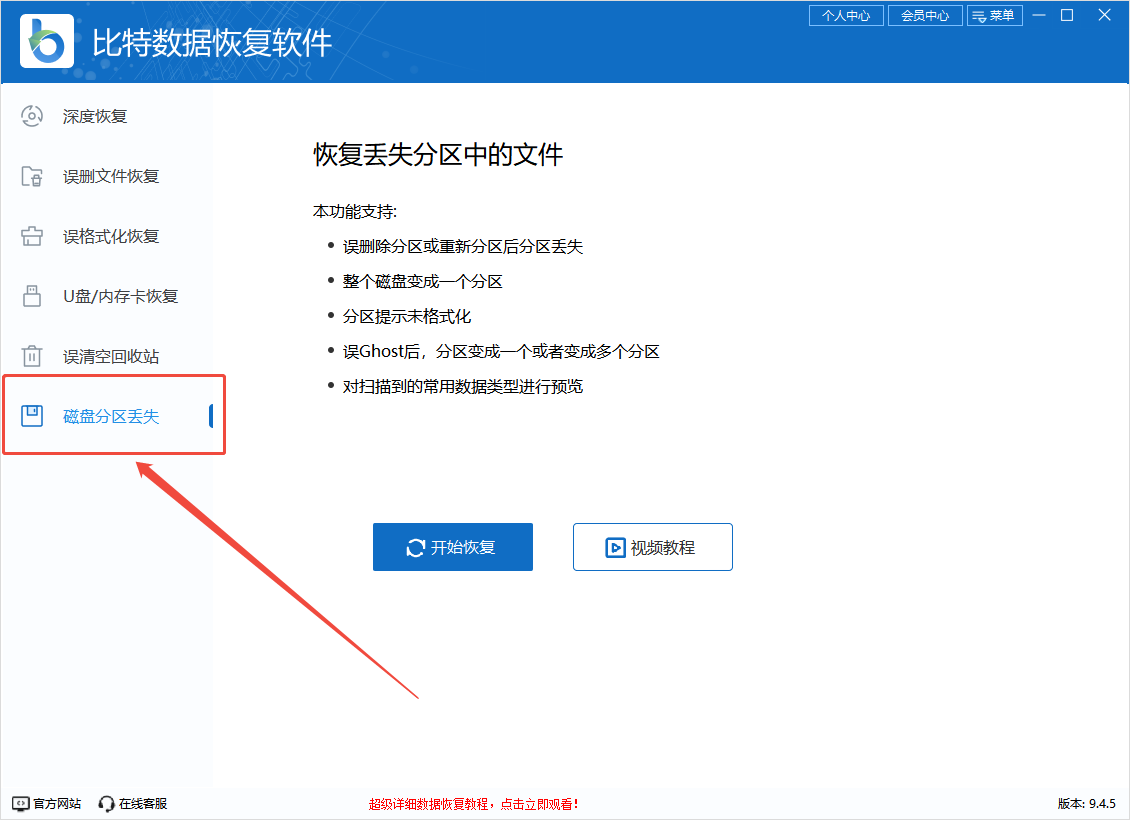The image size is (1130, 820).
Task: Go to 误清空回收站 recovery
Action: coord(113,355)
